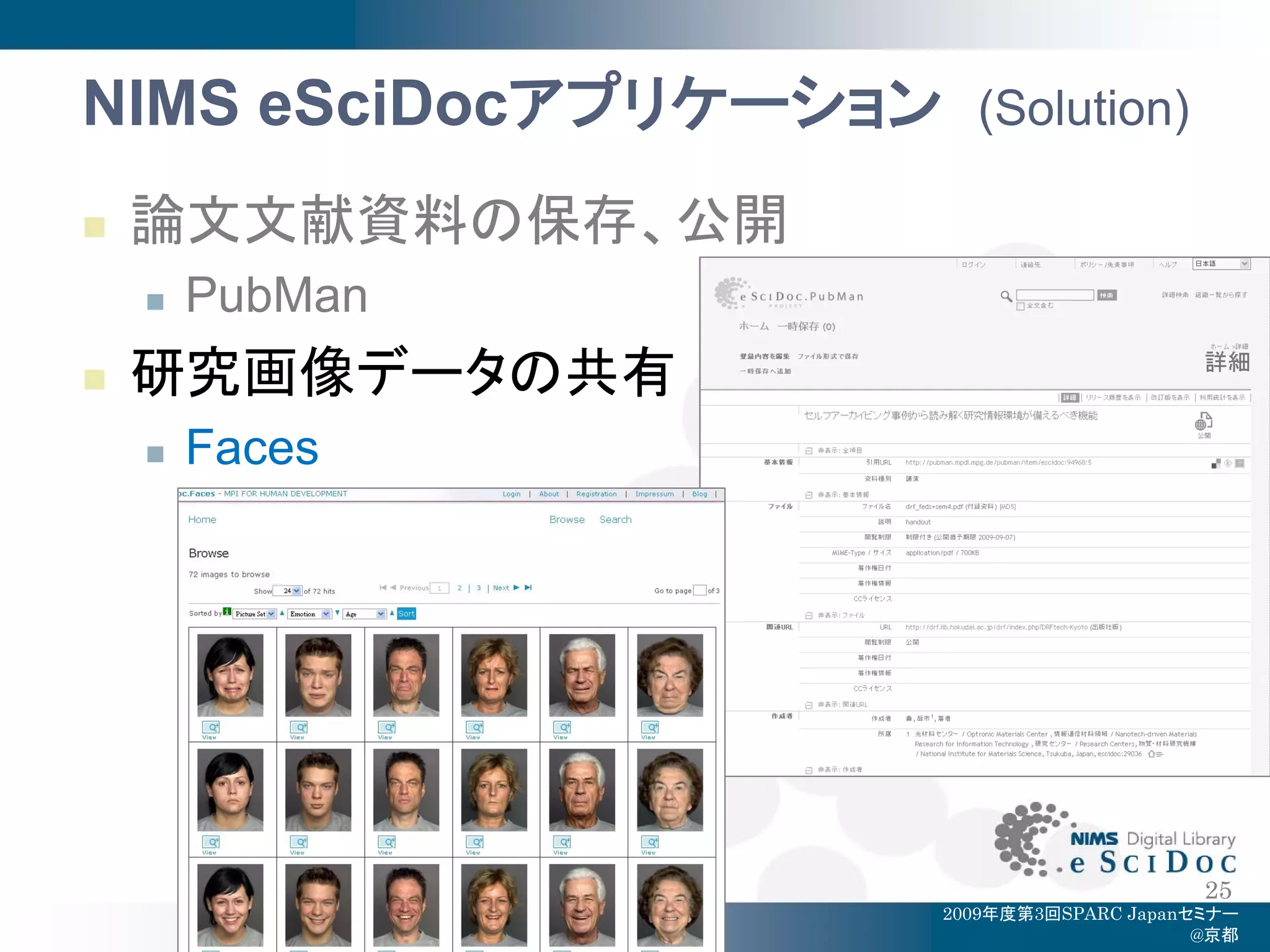Jump to first page arrow in Faces pagination
The width and height of the screenshot is (1270, 952).
[383, 588]
